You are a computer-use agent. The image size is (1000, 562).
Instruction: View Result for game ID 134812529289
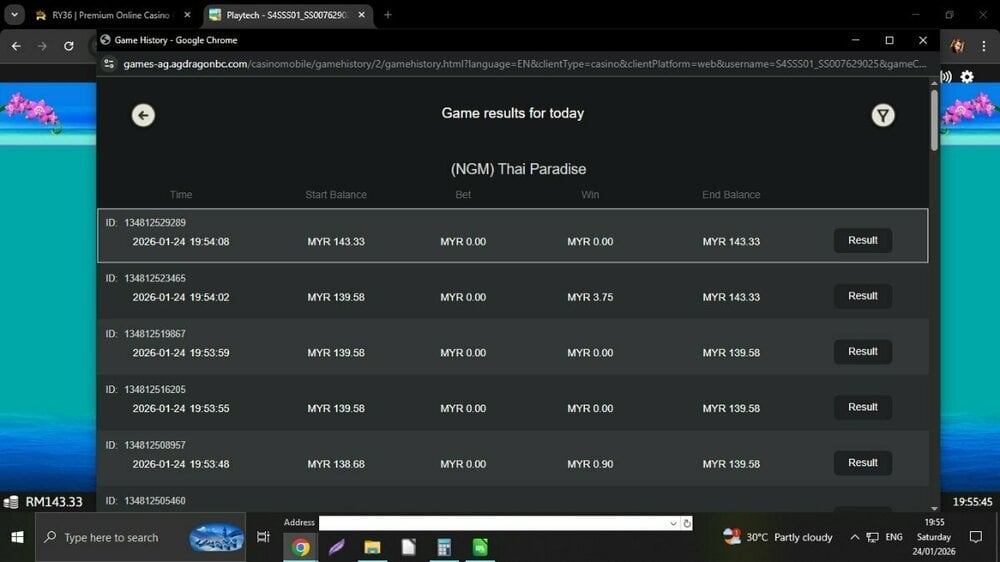[x=862, y=240]
